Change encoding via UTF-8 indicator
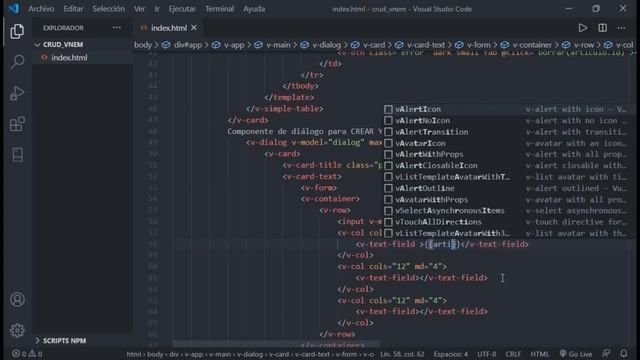This screenshot has width=640, height=360. pyautogui.click(x=487, y=354)
